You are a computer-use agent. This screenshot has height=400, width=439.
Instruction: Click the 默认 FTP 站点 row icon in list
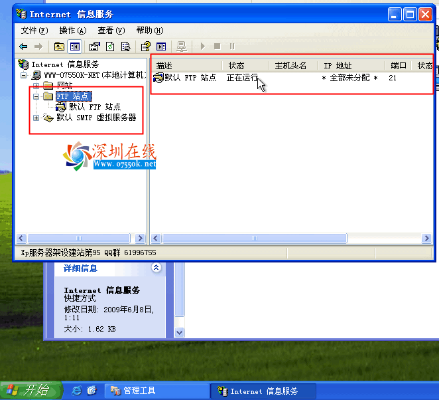click(x=158, y=78)
